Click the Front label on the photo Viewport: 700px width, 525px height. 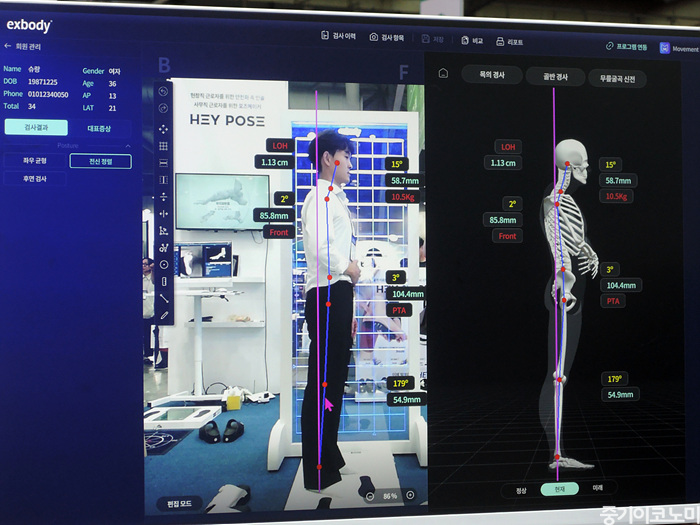(x=279, y=232)
